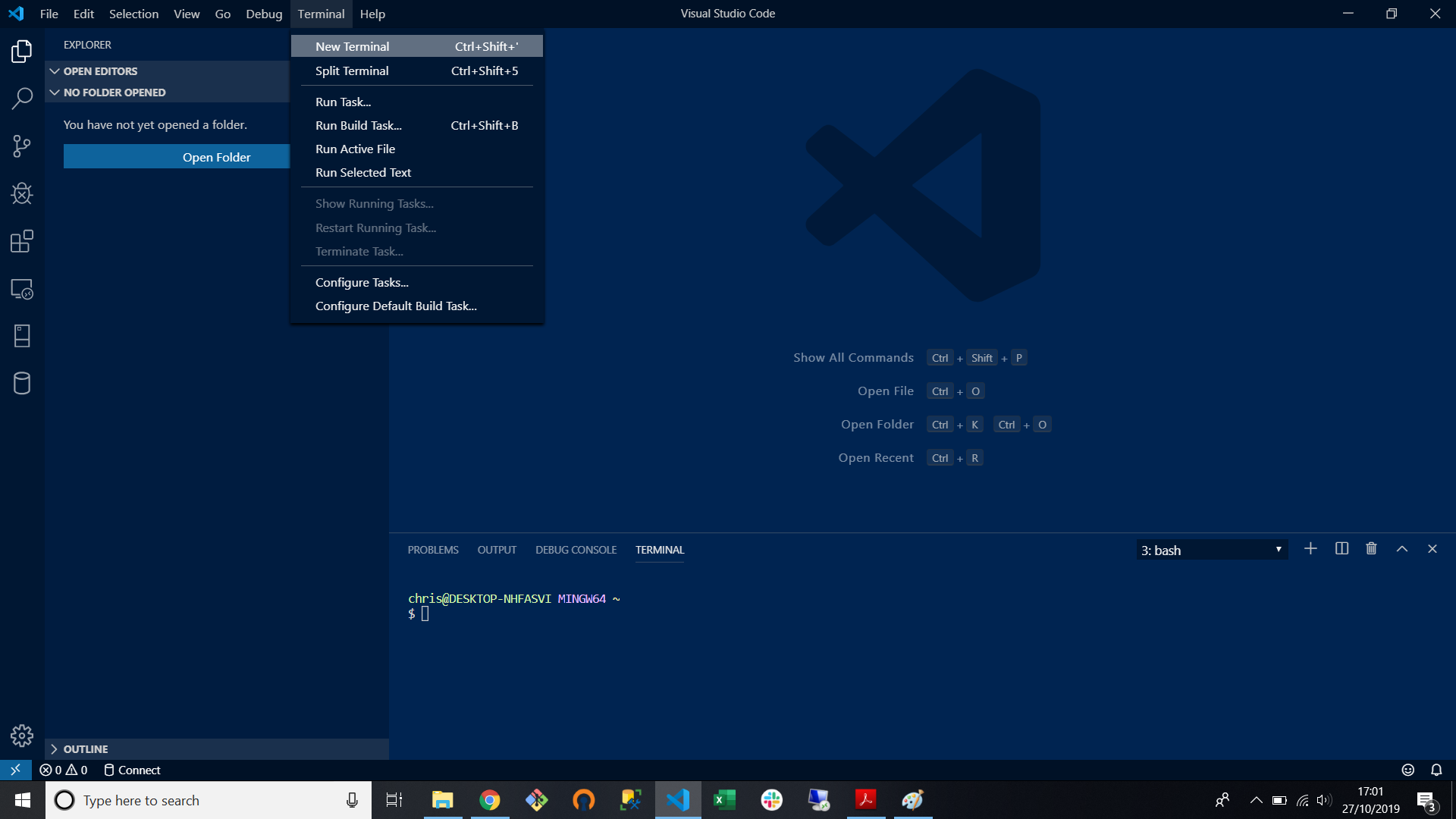1456x819 pixels.
Task: Open the Explorer view in activity bar
Action: (x=22, y=52)
